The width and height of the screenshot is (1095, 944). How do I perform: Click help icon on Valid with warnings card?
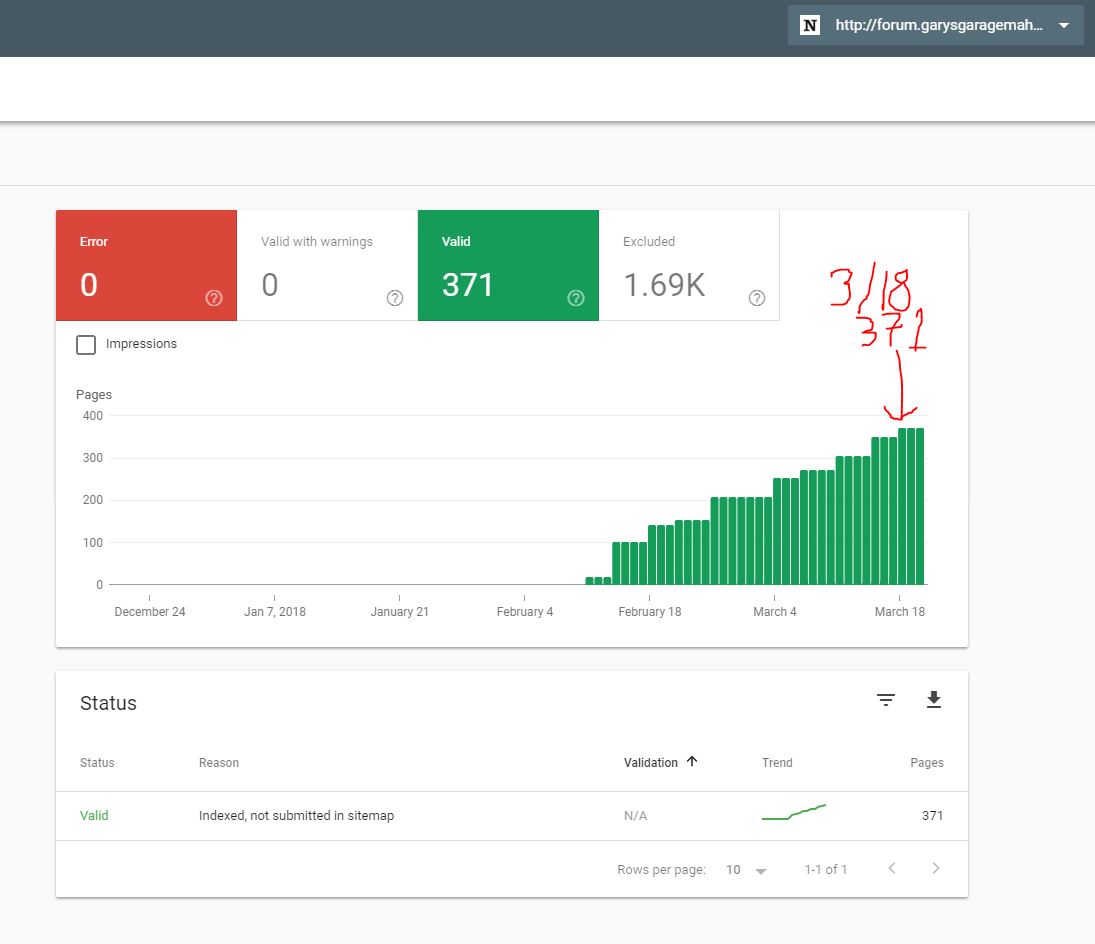coord(395,298)
